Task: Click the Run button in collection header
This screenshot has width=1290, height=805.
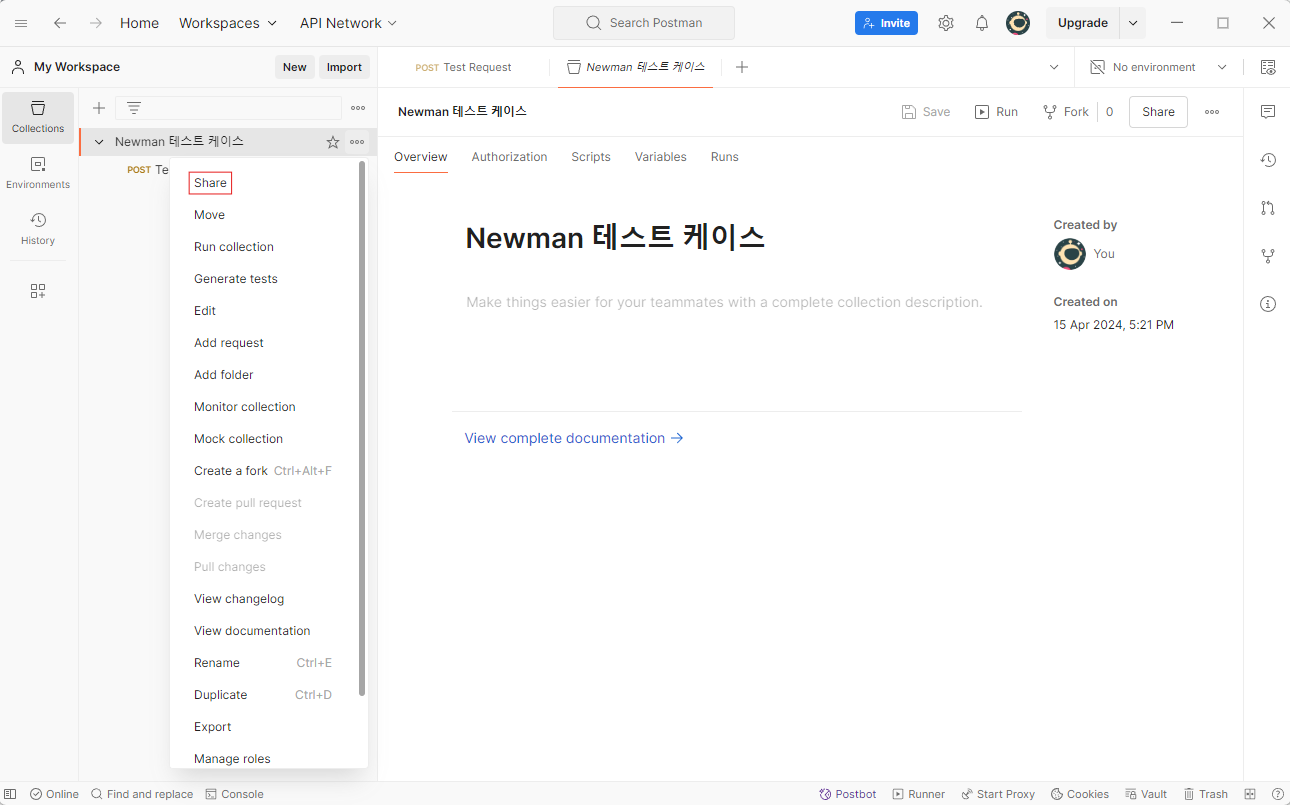Action: pyautogui.click(x=996, y=112)
